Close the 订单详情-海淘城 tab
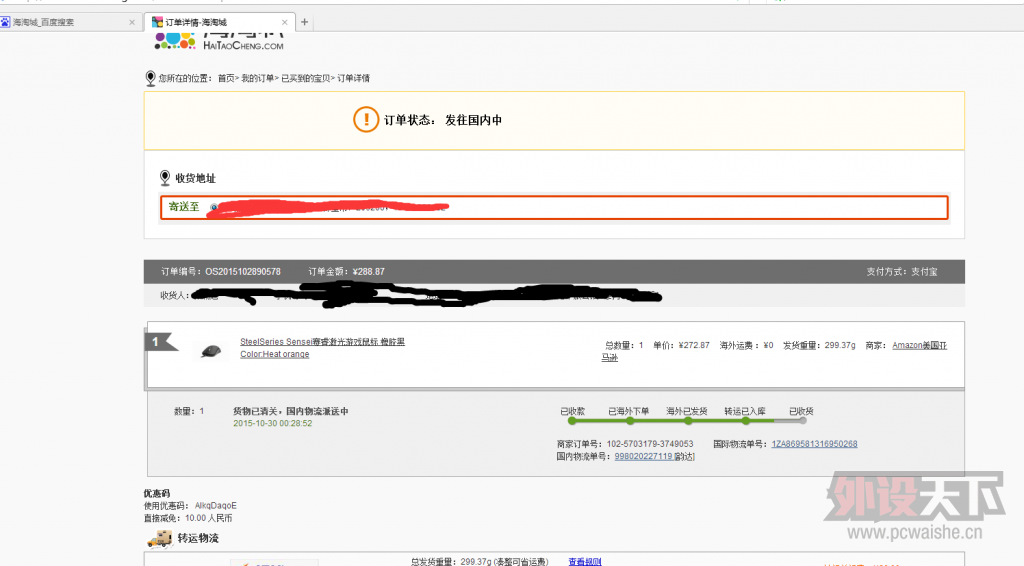Image resolution: width=1024 pixels, height=566 pixels. point(284,22)
